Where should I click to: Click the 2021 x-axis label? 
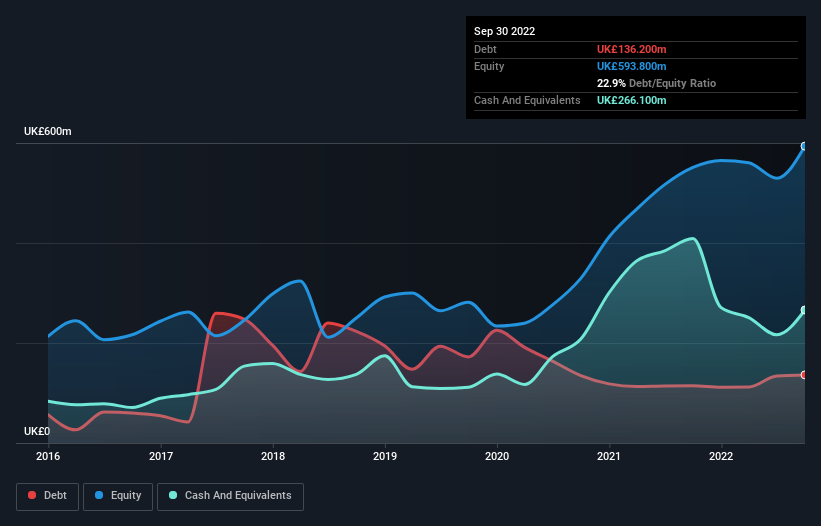609,456
